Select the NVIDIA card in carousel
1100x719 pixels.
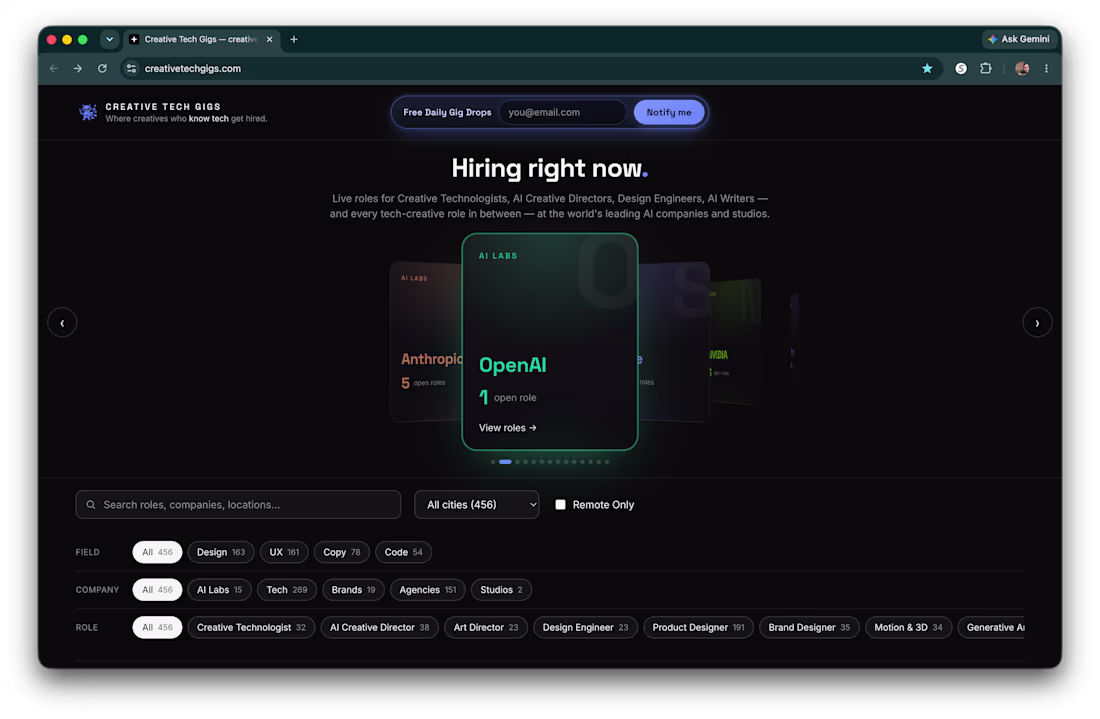pyautogui.click(x=735, y=342)
